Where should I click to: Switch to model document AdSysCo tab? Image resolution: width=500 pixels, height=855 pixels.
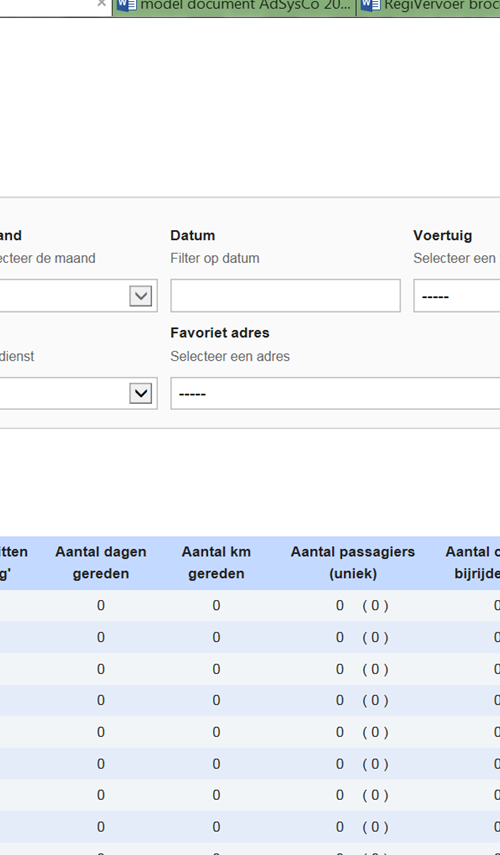(x=234, y=7)
